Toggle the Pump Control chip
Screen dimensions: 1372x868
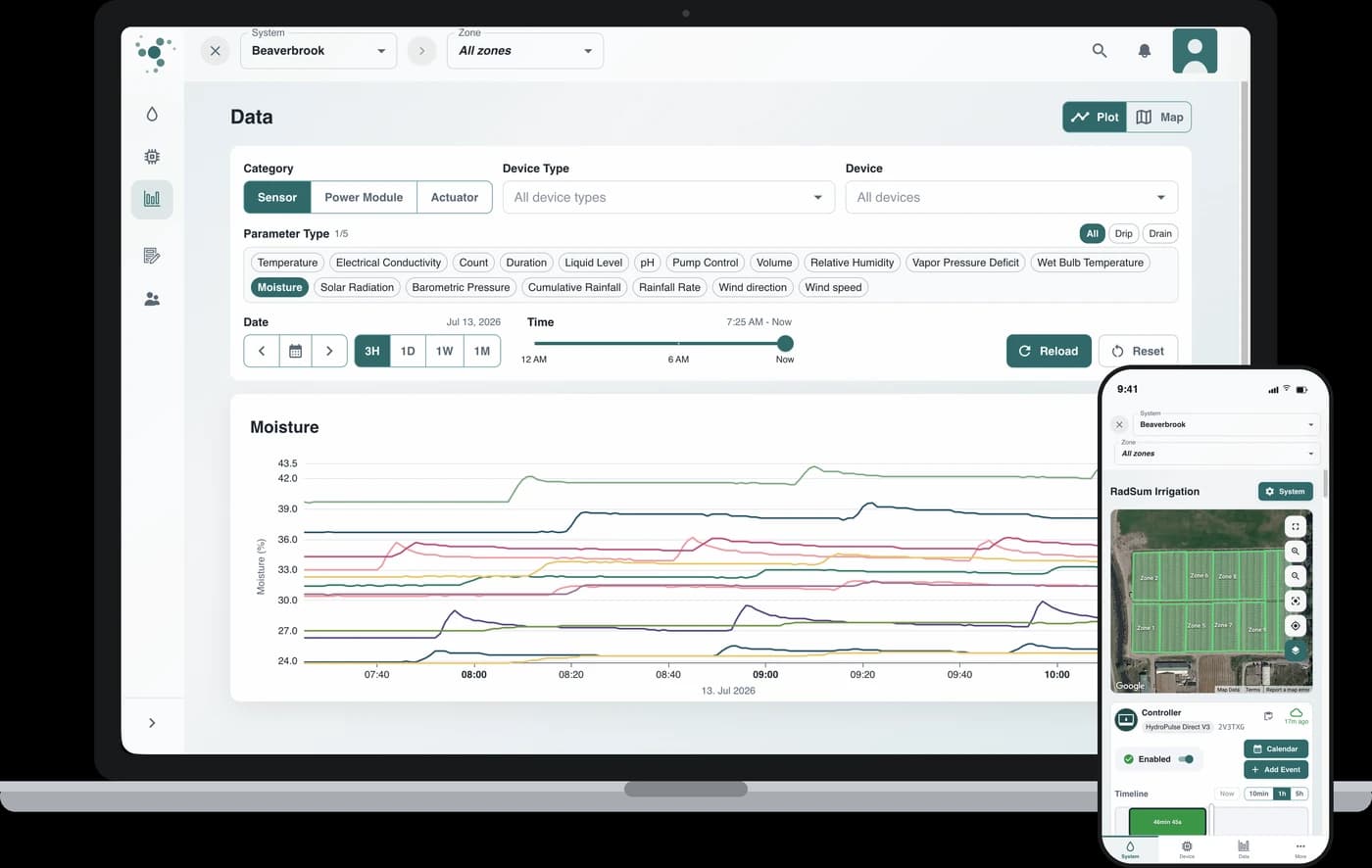705,263
